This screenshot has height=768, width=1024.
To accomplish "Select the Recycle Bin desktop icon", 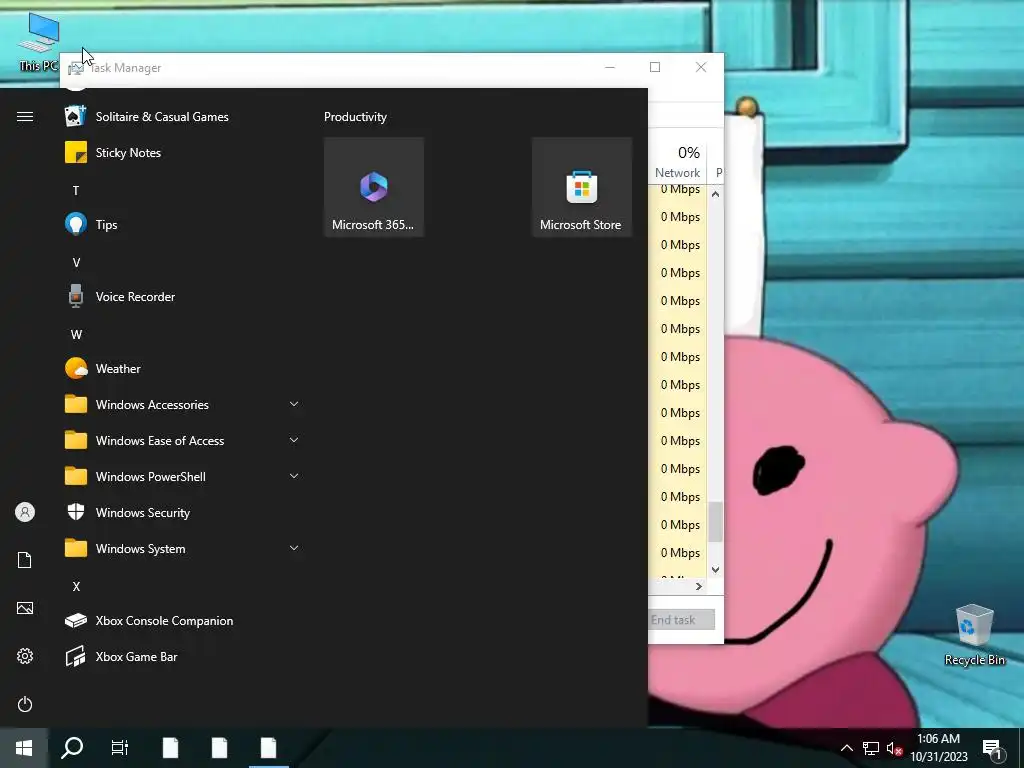I will [974, 635].
